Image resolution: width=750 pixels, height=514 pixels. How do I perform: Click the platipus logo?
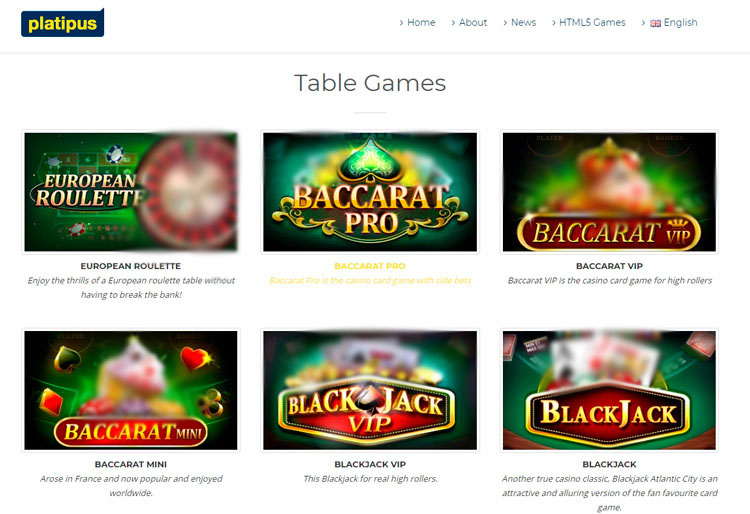62,22
